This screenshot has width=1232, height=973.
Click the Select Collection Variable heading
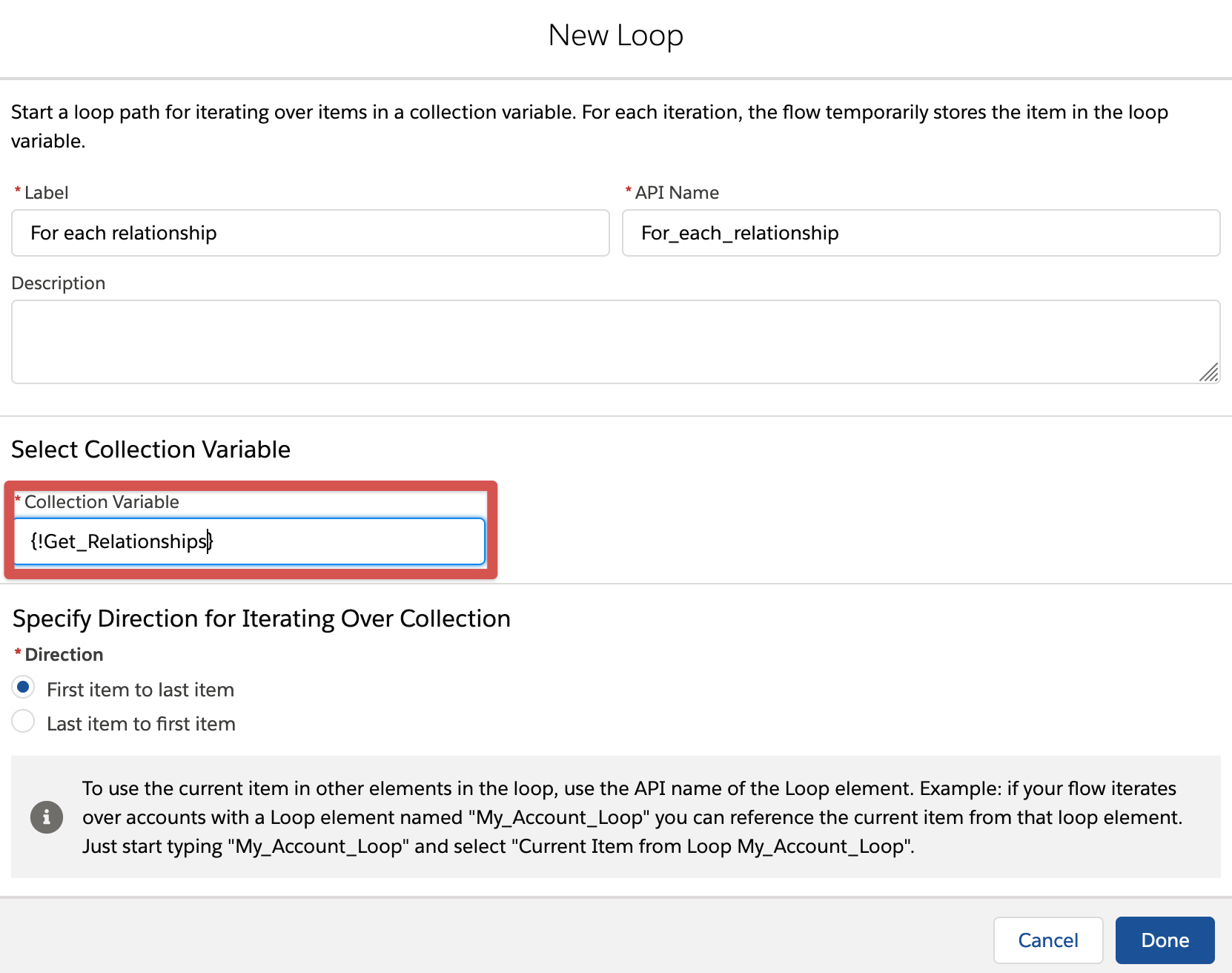tap(150, 449)
